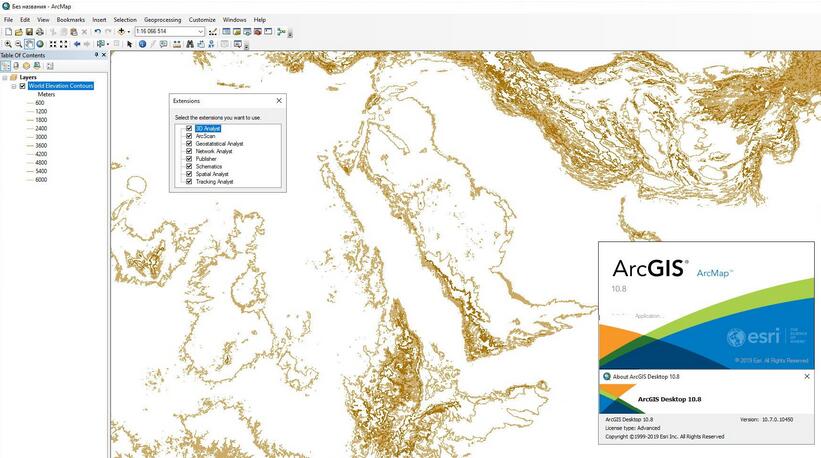Viewport: 821px width, 458px height.
Task: Open the Search window
Action: [x=247, y=32]
